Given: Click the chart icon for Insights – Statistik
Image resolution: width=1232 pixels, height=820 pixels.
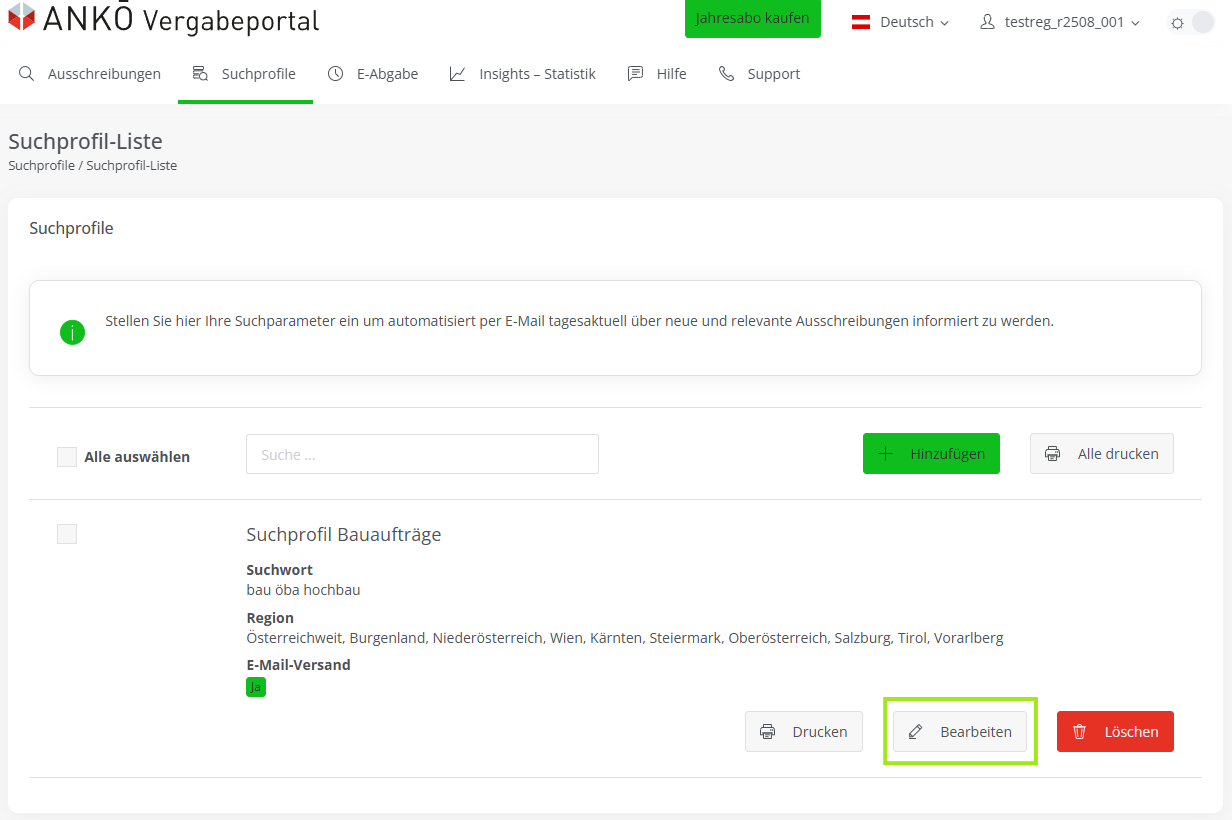Looking at the screenshot, I should point(458,74).
